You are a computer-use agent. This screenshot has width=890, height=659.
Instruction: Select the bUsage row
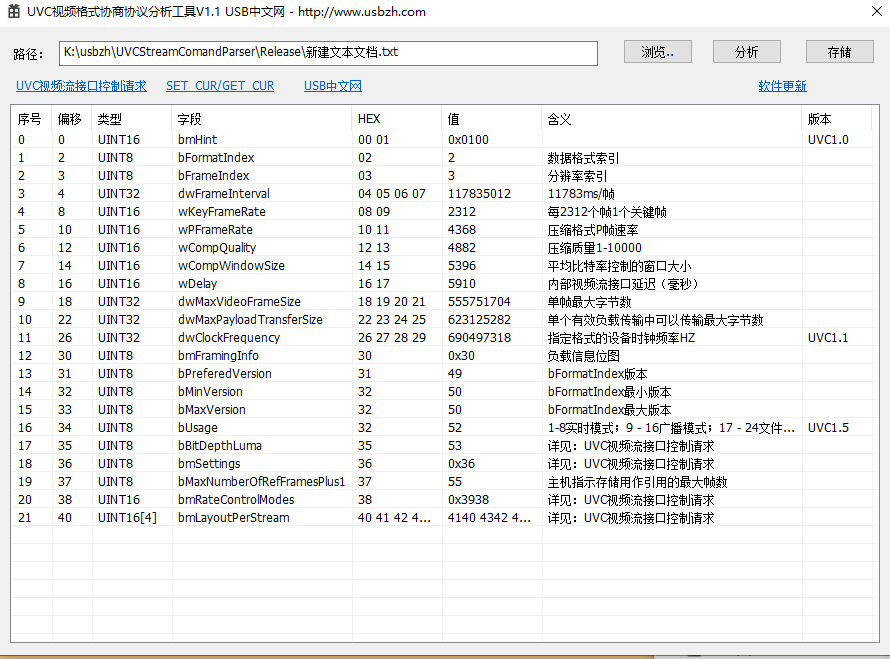point(200,428)
